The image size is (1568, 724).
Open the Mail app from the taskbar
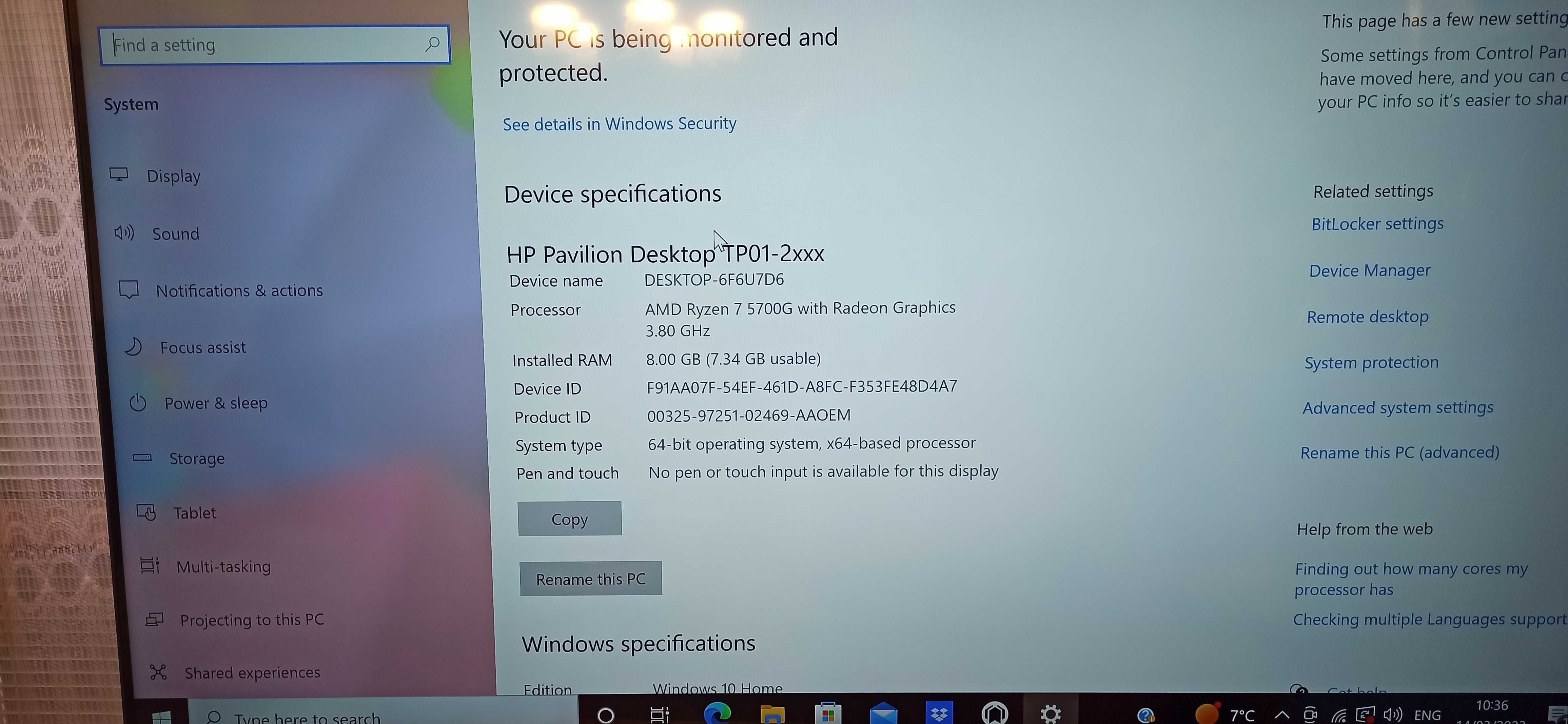point(883,713)
